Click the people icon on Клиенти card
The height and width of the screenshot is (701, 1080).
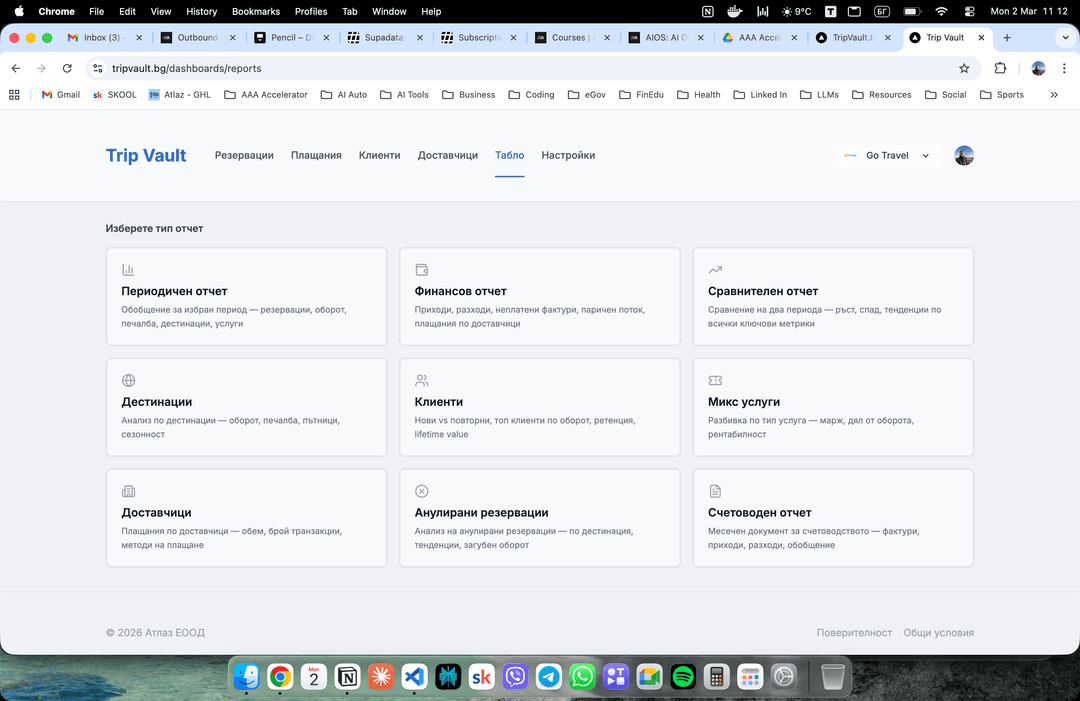(421, 380)
